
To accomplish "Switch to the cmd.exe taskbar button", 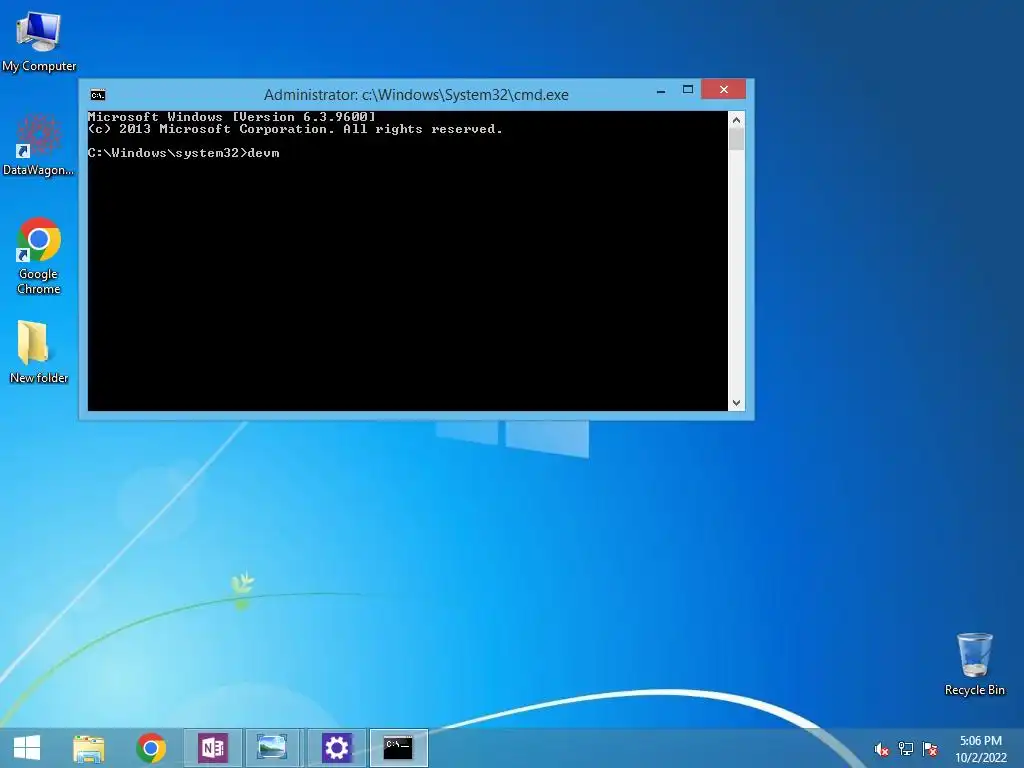I will click(x=398, y=748).
